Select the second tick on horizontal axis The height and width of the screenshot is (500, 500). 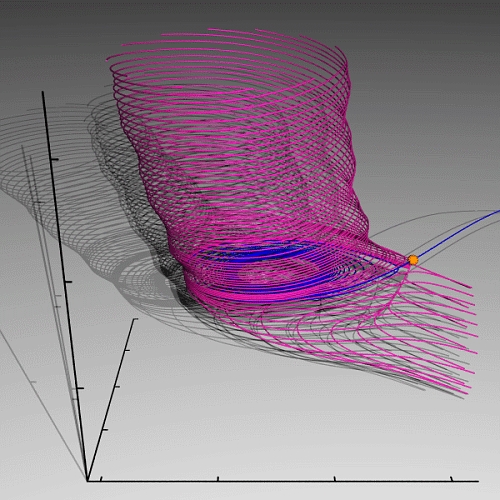point(218,479)
